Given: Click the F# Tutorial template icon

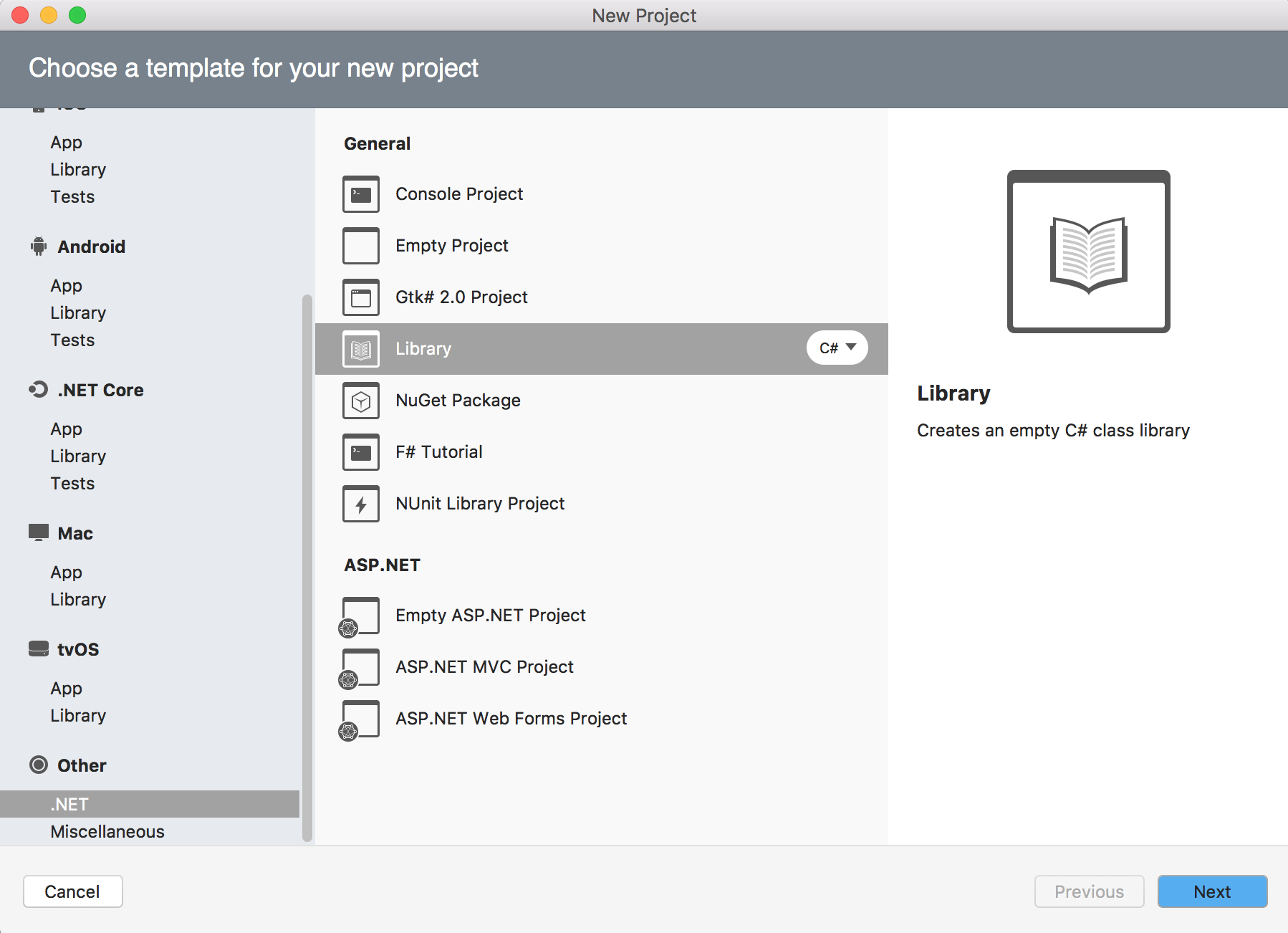Looking at the screenshot, I should pyautogui.click(x=361, y=452).
